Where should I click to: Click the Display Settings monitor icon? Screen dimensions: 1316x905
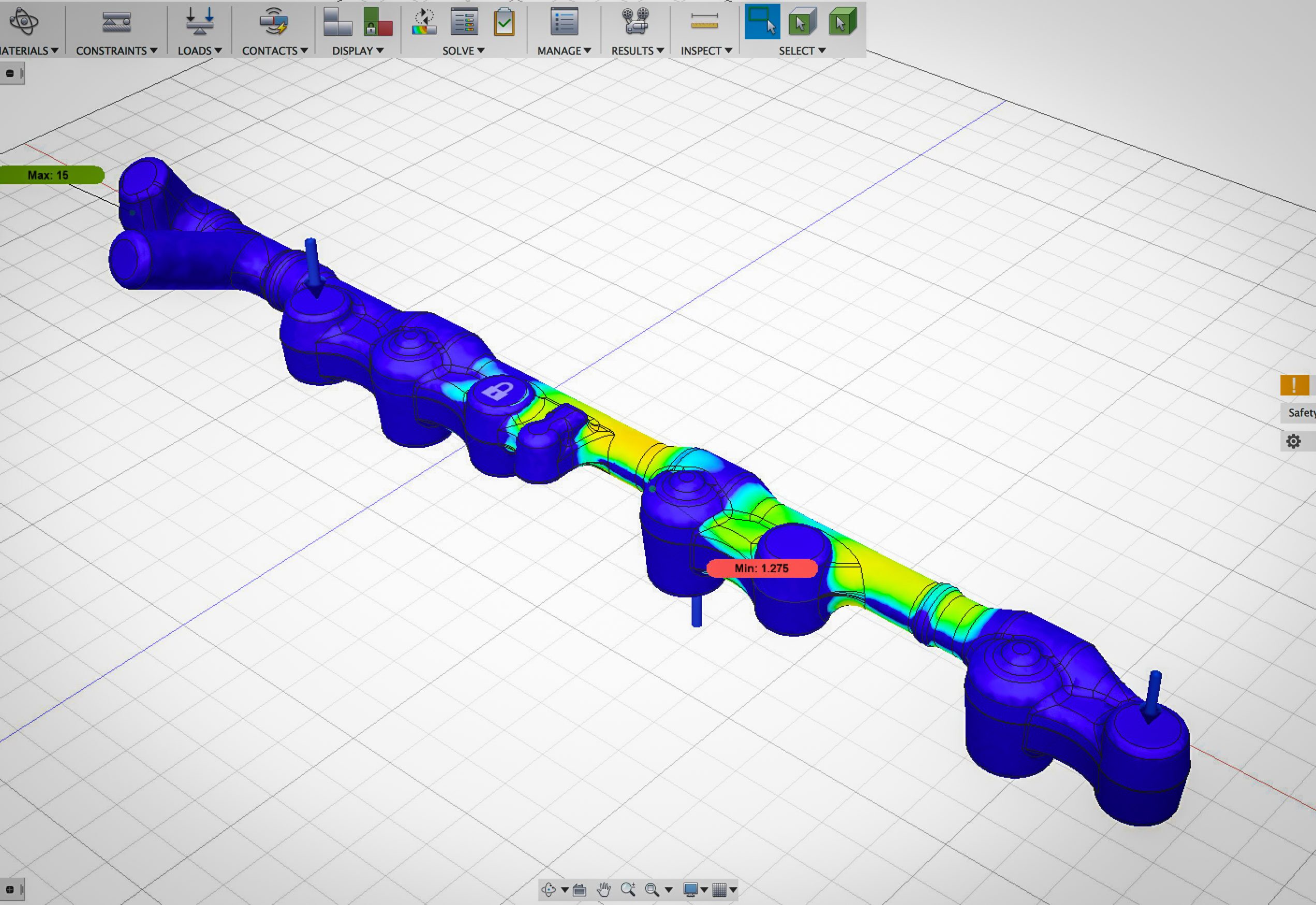coord(690,889)
